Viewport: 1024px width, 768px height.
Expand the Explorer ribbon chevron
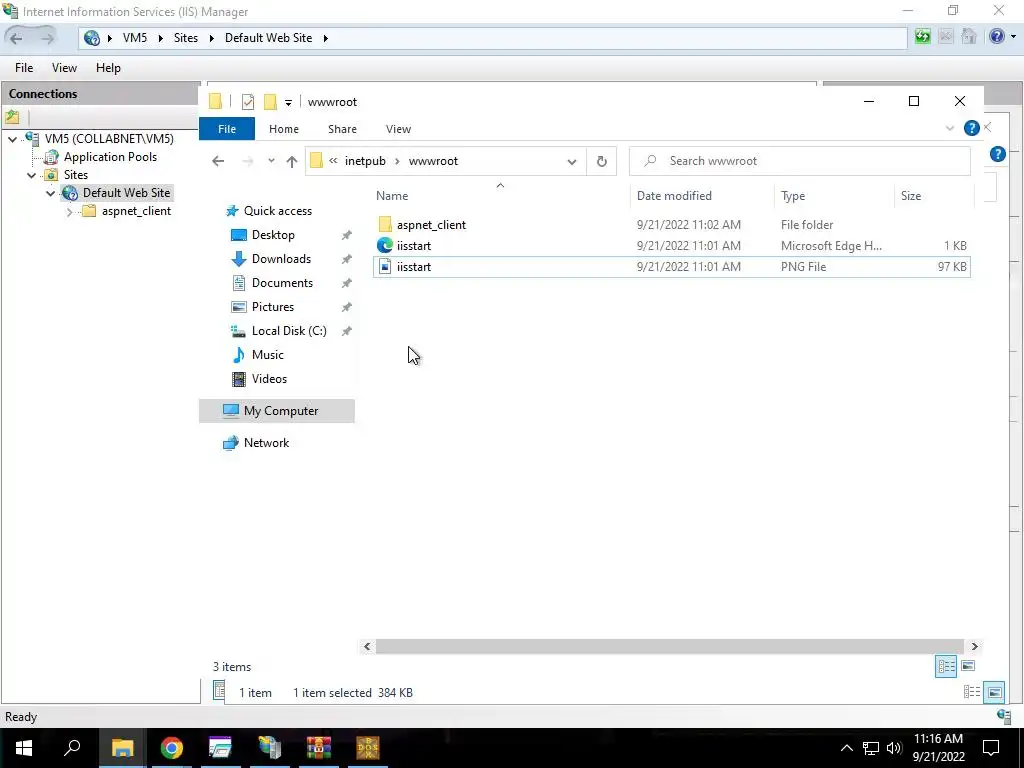(950, 129)
